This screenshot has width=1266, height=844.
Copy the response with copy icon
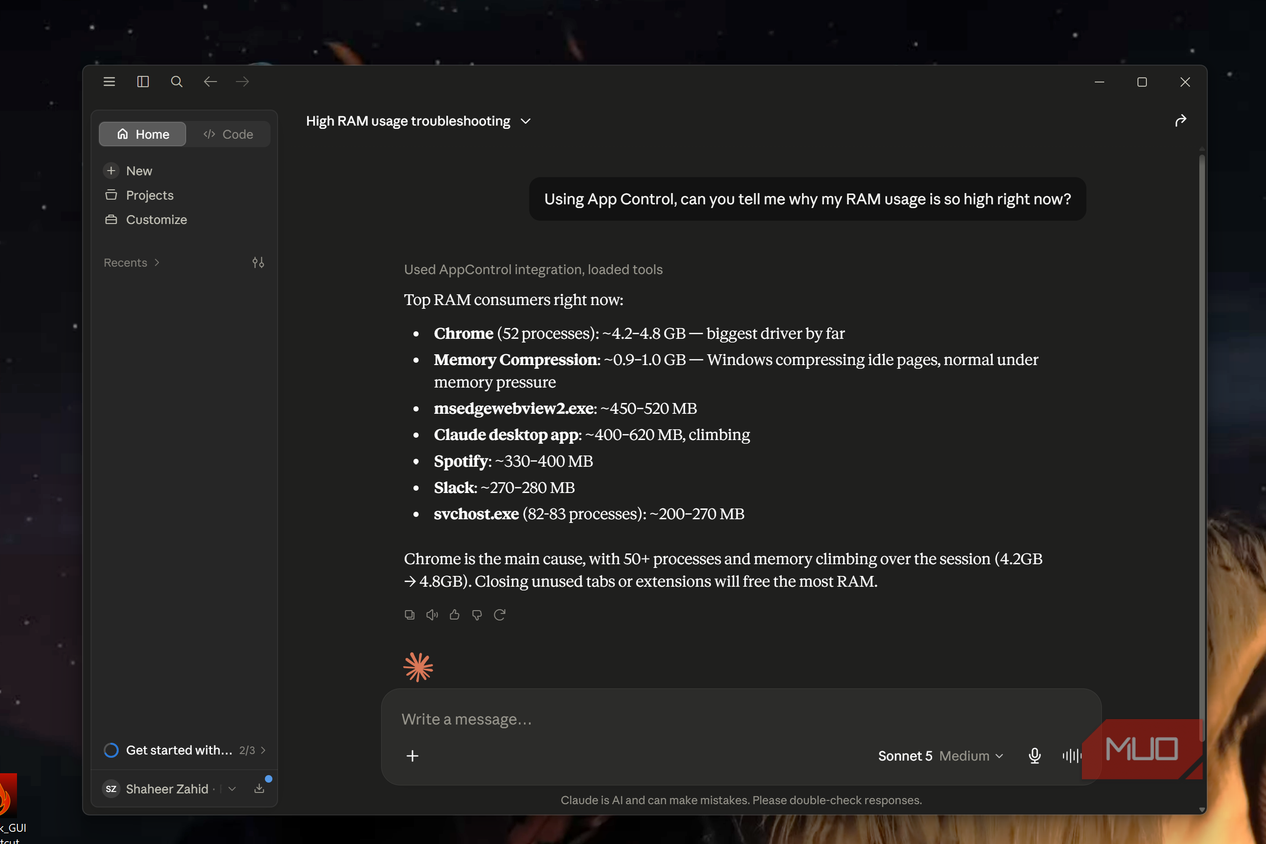[410, 615]
